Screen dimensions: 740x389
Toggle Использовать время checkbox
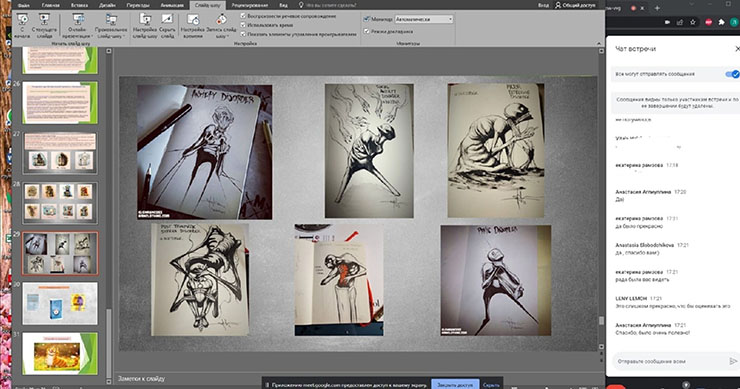click(243, 25)
